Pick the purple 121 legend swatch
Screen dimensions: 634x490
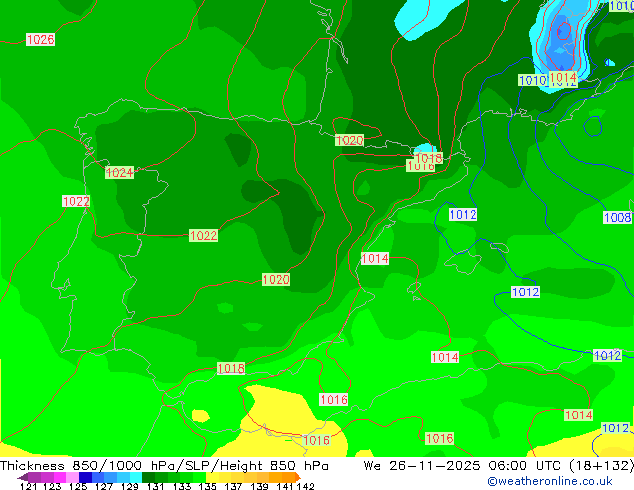coord(34,477)
